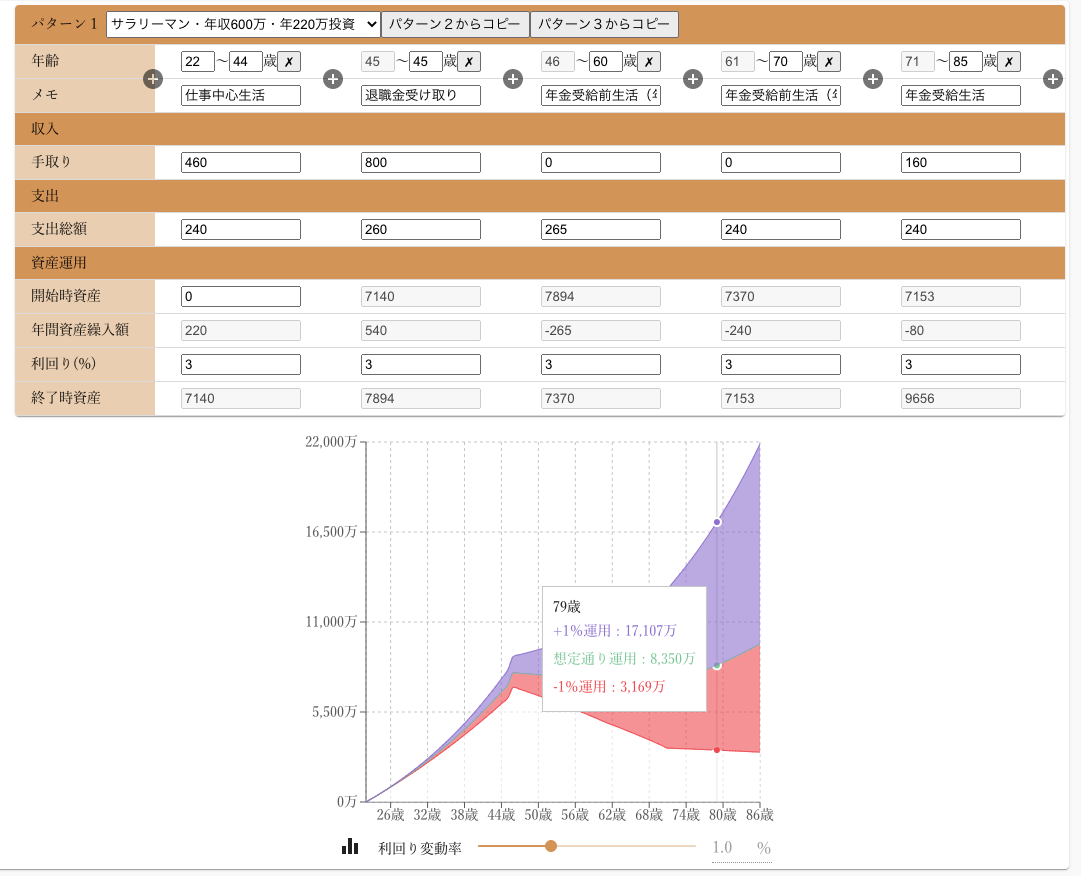Image resolution: width=1081 pixels, height=876 pixels.
Task: Remove the 61~70歳 period using ✗
Action: pos(829,62)
